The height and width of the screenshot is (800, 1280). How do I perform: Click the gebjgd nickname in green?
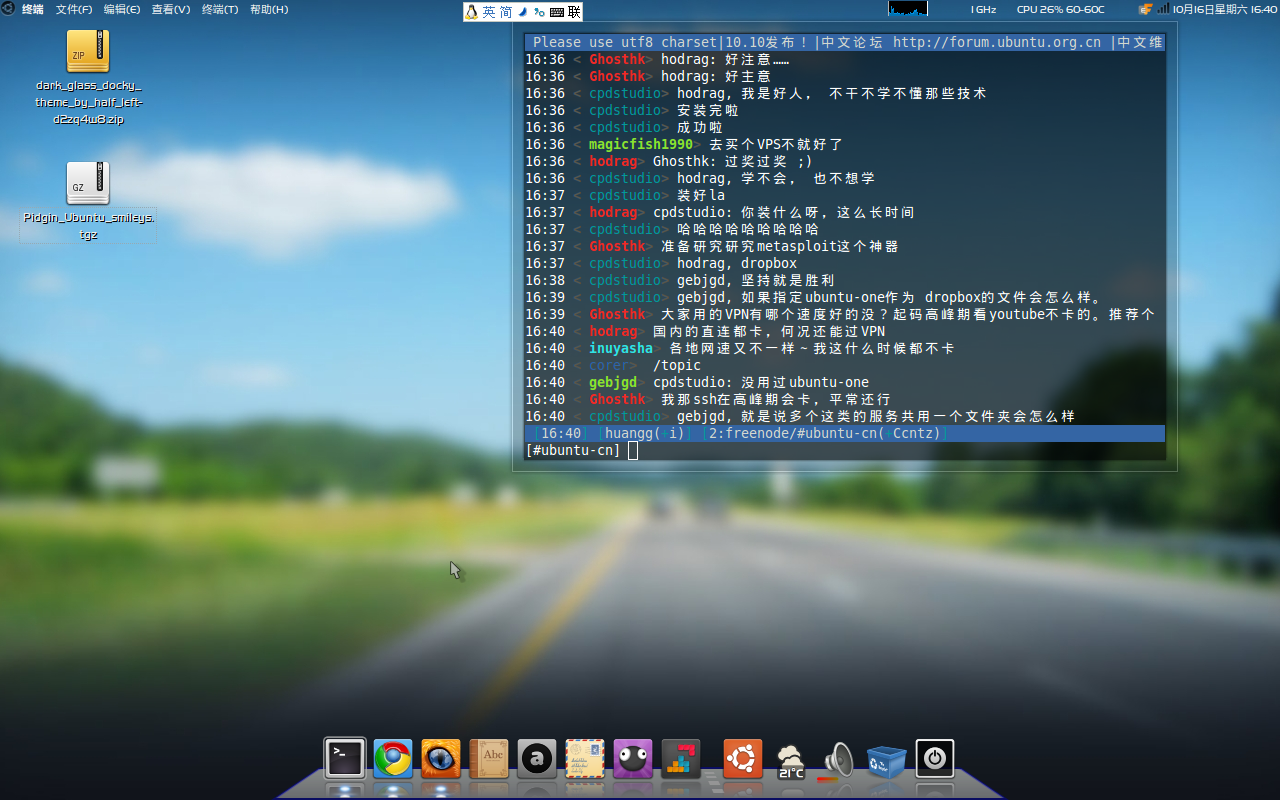click(612, 382)
